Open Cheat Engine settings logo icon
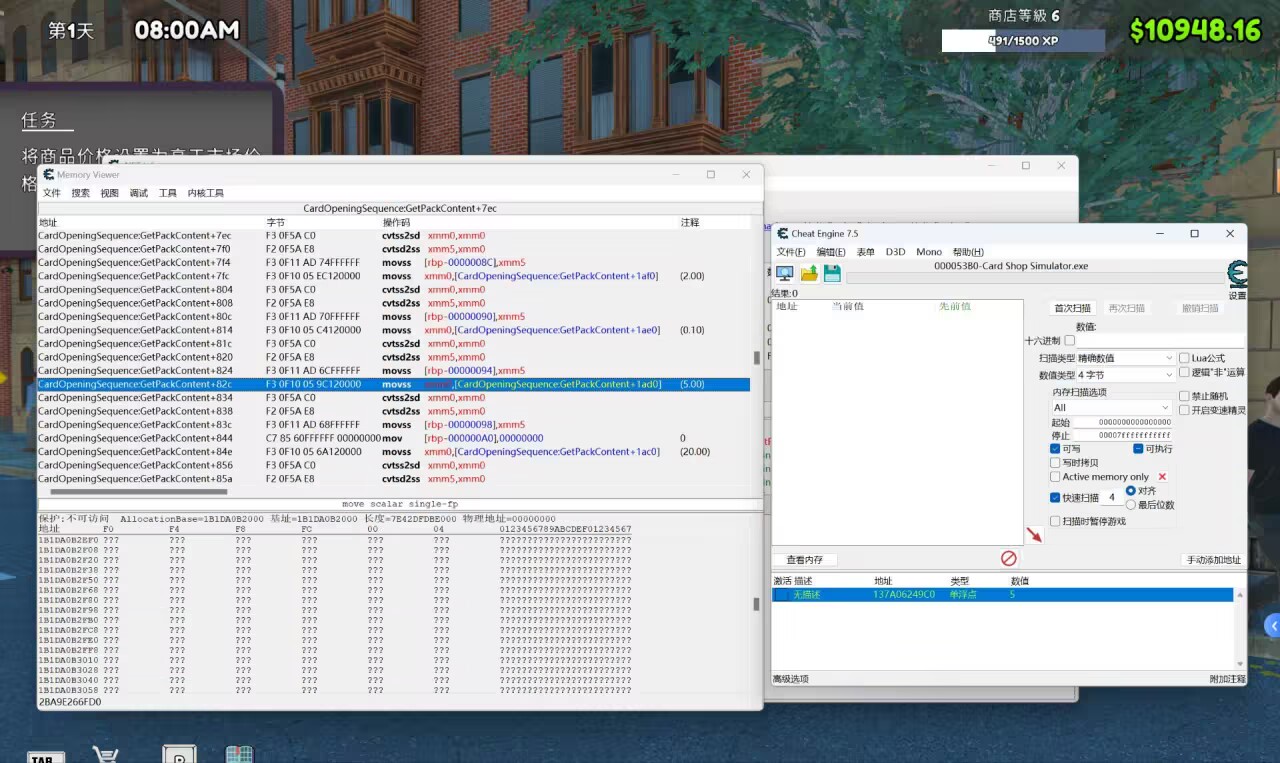The height and width of the screenshot is (763, 1280). click(1237, 275)
